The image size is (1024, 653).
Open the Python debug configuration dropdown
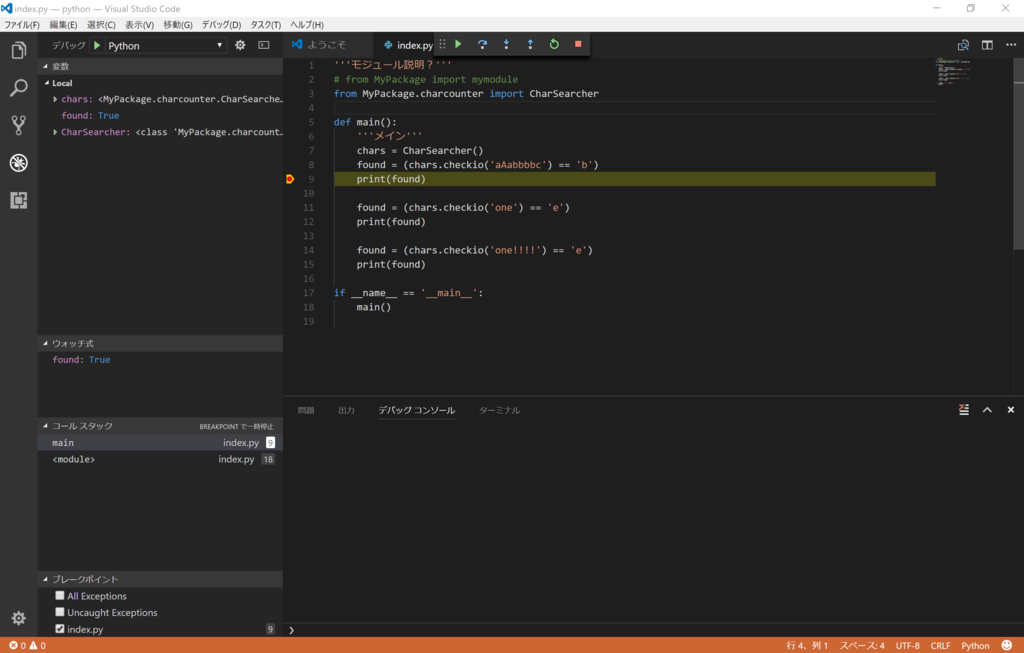tap(165, 46)
